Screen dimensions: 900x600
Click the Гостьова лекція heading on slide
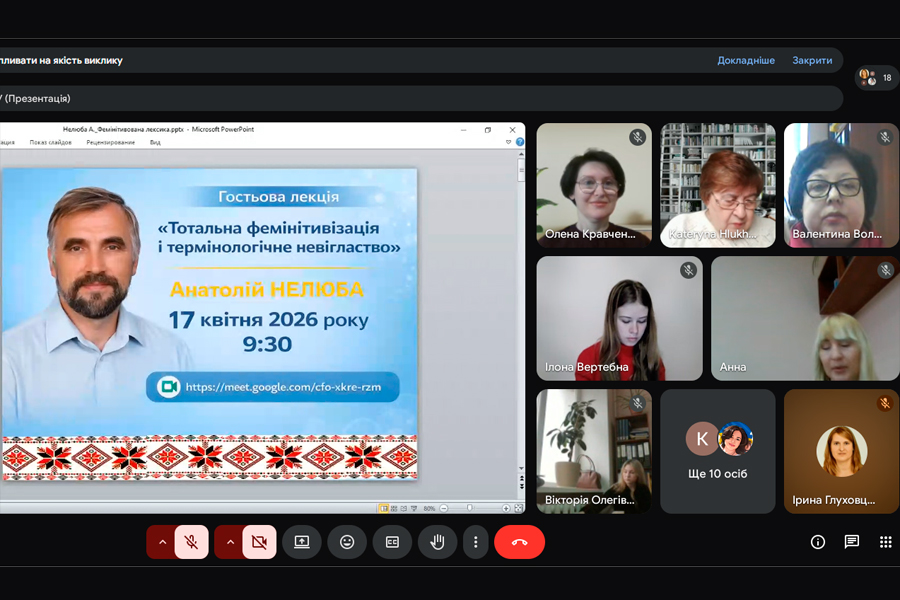[278, 197]
